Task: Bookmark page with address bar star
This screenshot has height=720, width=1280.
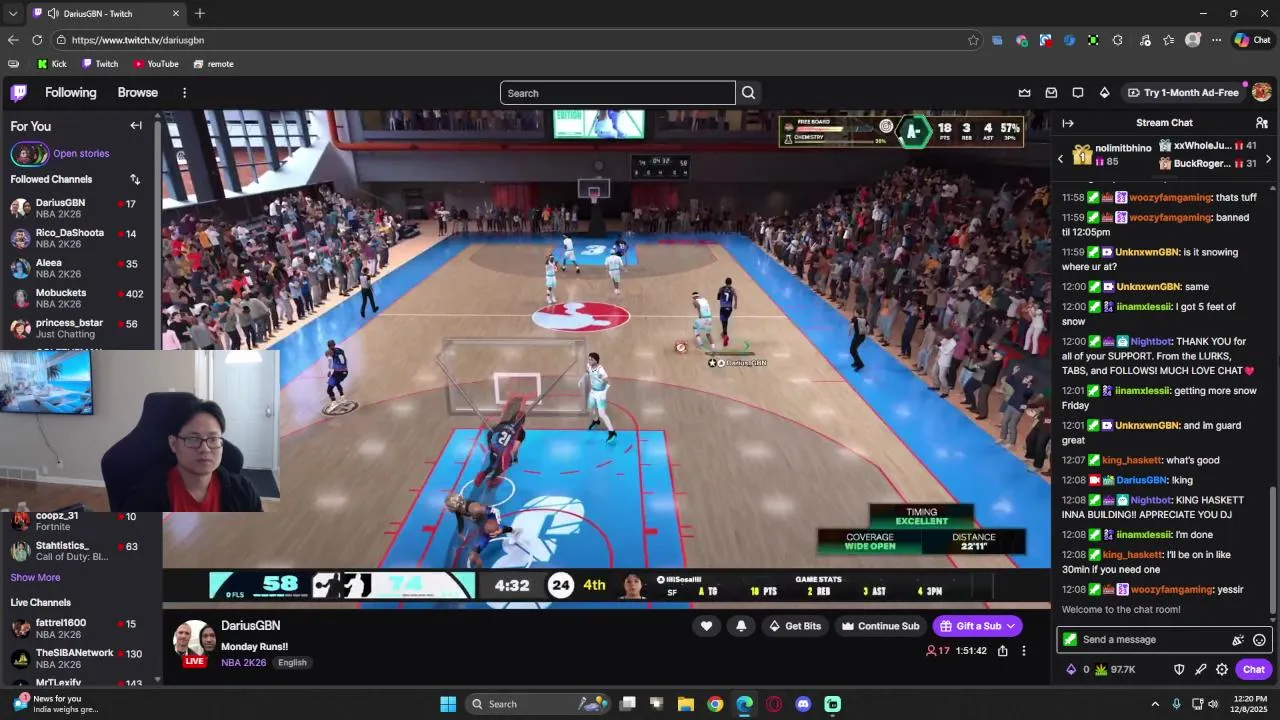Action: pyautogui.click(x=973, y=40)
